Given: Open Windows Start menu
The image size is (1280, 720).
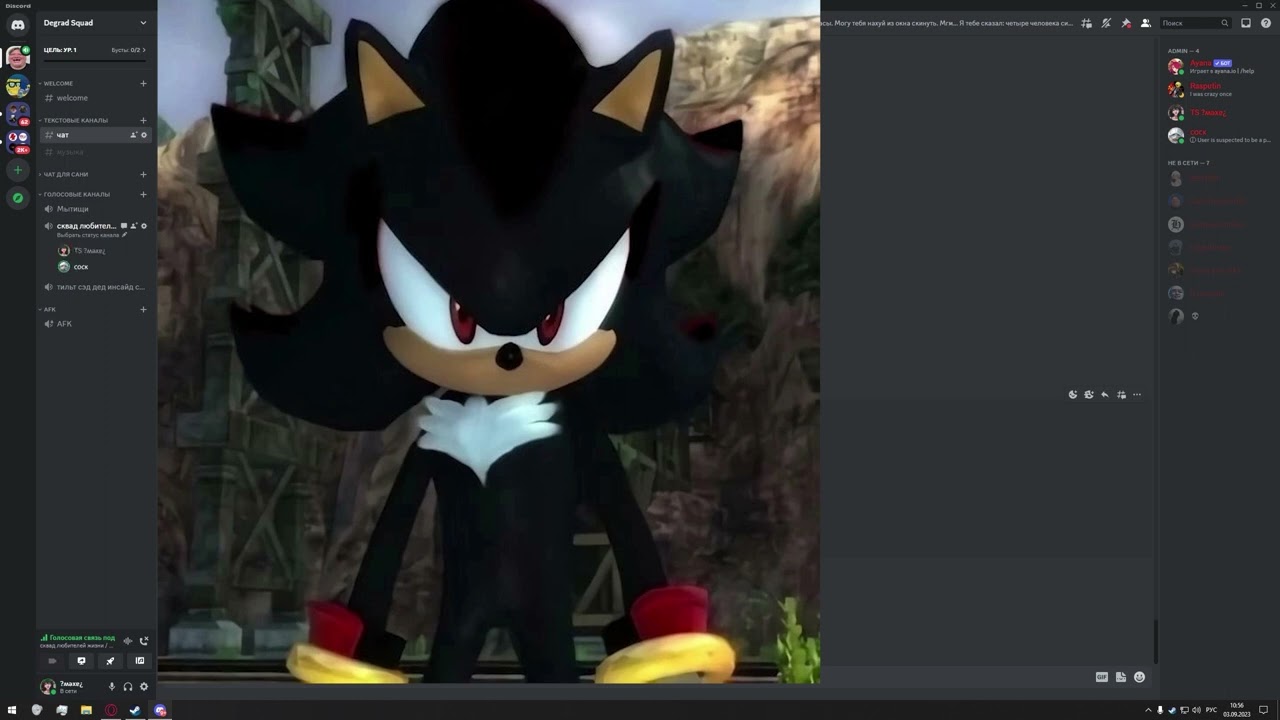Looking at the screenshot, I should (x=12, y=710).
